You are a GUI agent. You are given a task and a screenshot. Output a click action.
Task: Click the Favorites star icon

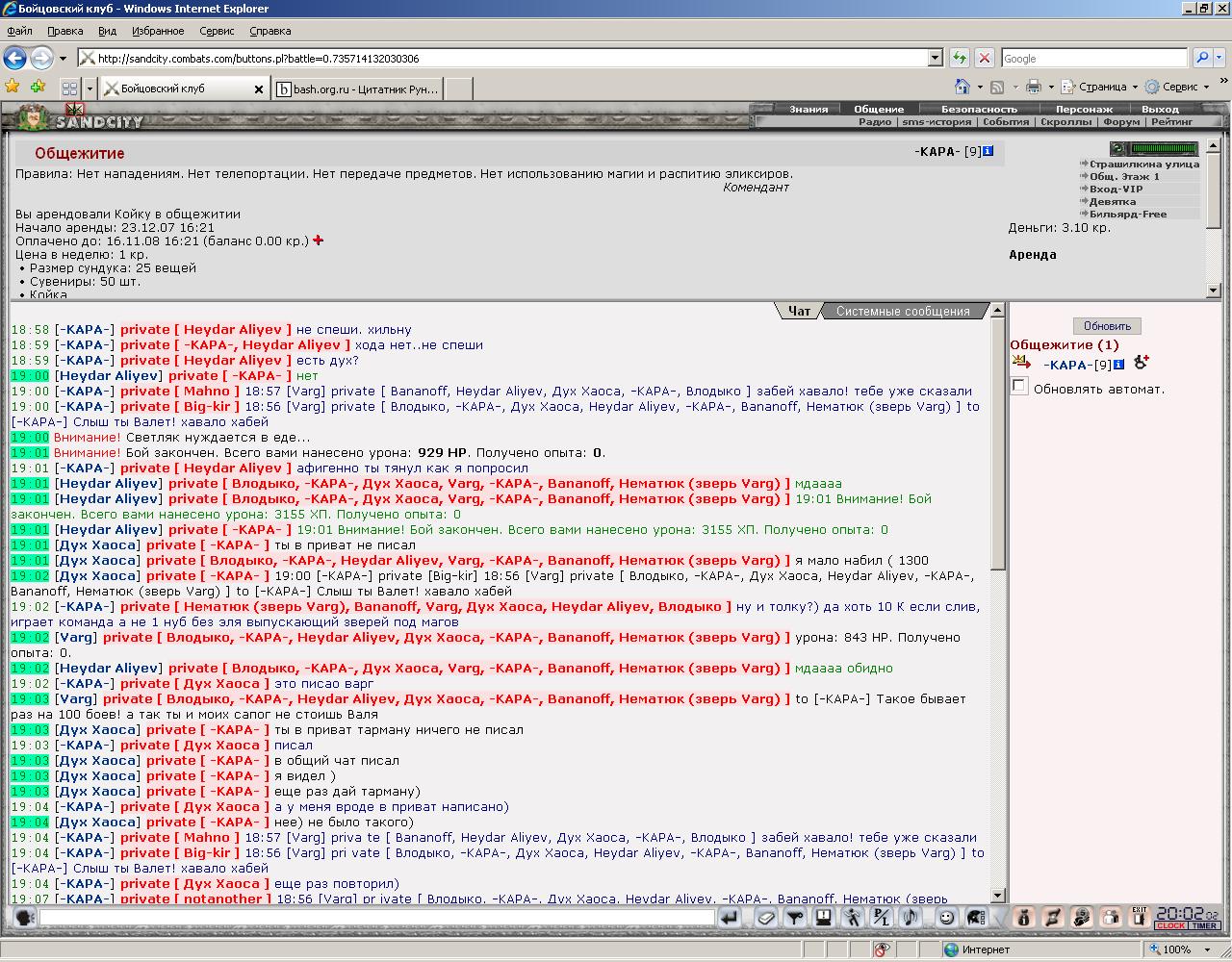(x=13, y=87)
